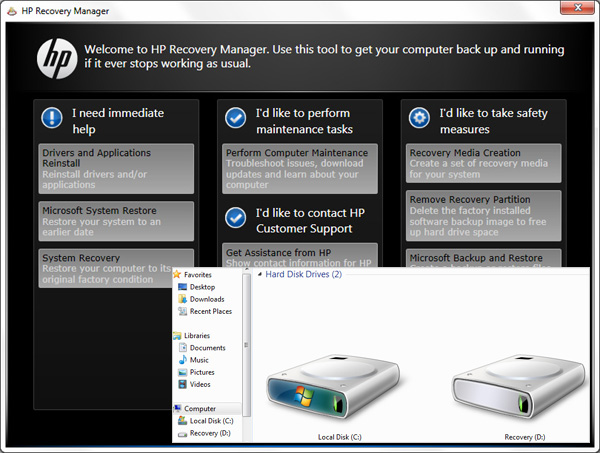The height and width of the screenshot is (453, 600).
Task: Close the HP Recovery Manager window
Action: pos(577,7)
